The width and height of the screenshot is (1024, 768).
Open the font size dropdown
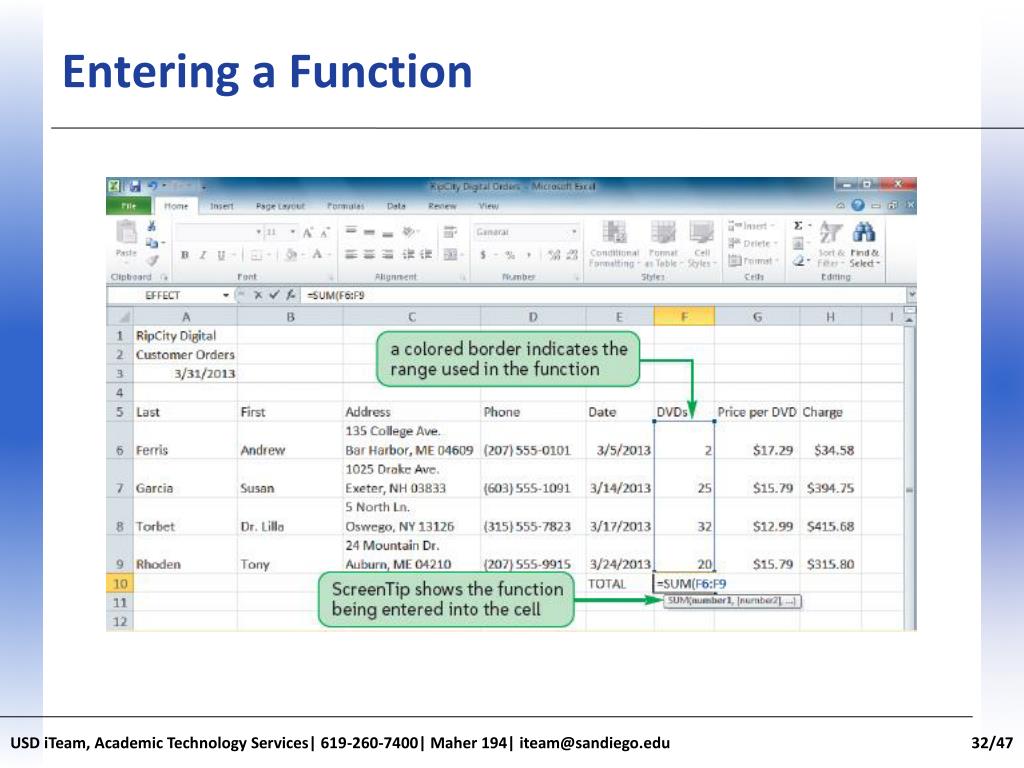pyautogui.click(x=293, y=232)
